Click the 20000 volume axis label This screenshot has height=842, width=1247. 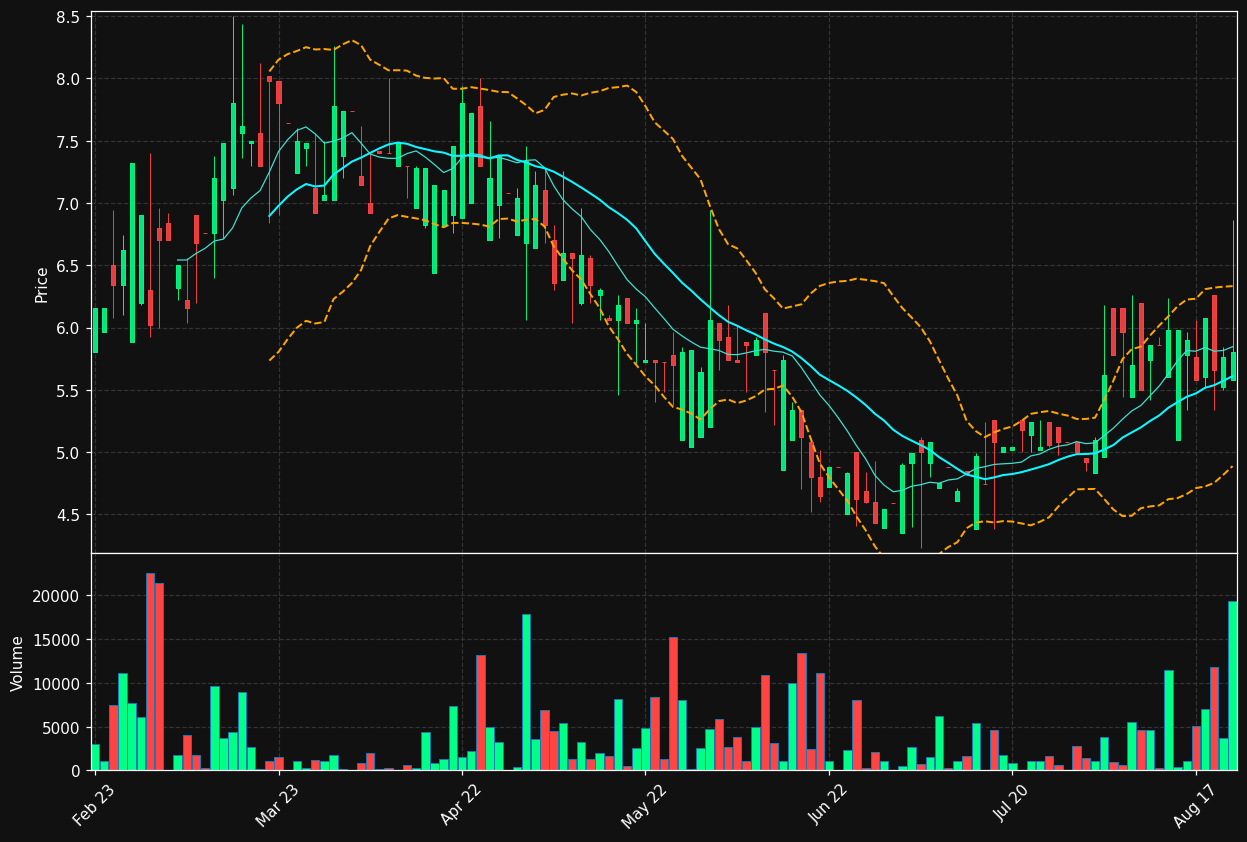click(x=59, y=596)
